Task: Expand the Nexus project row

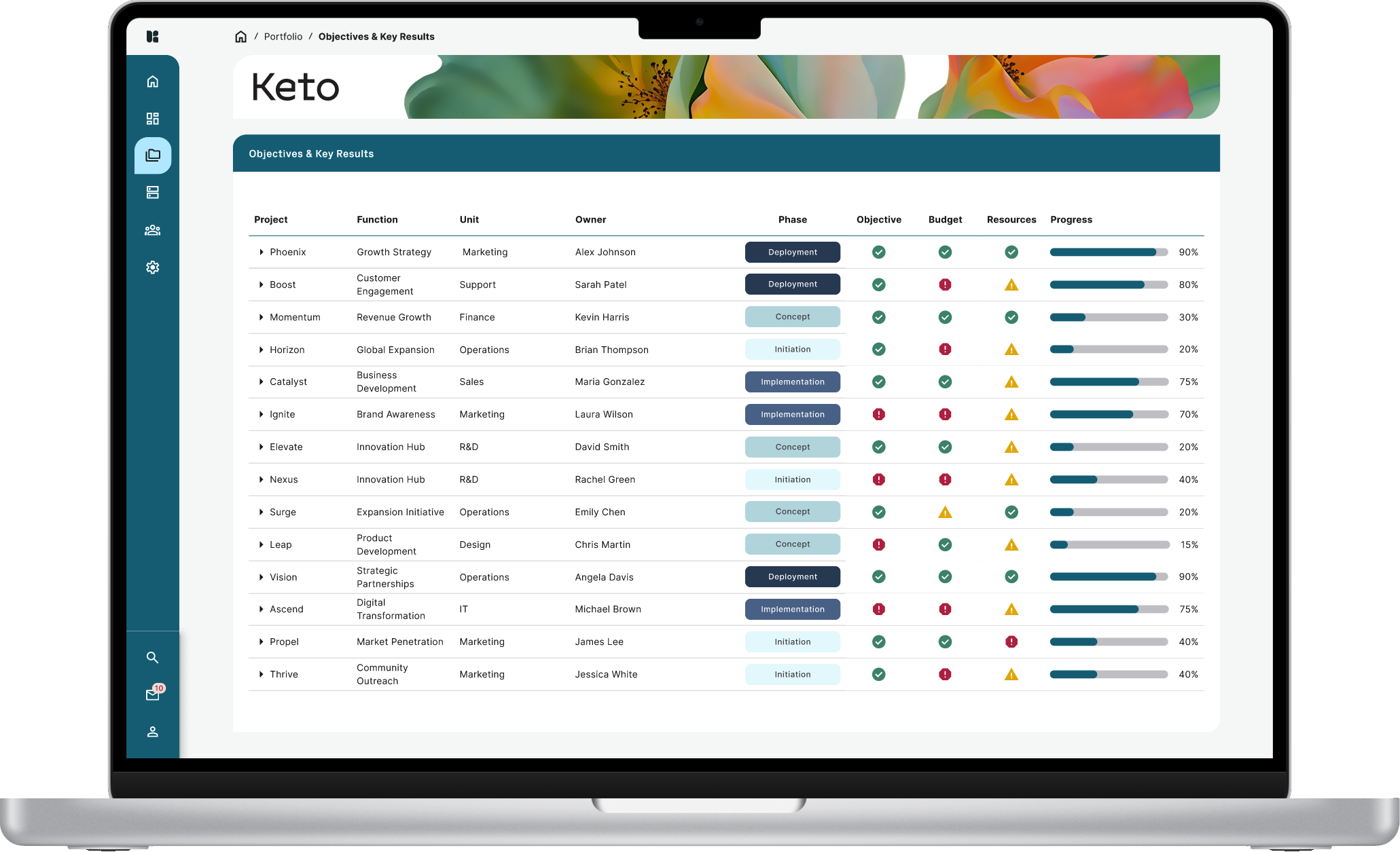Action: click(261, 479)
